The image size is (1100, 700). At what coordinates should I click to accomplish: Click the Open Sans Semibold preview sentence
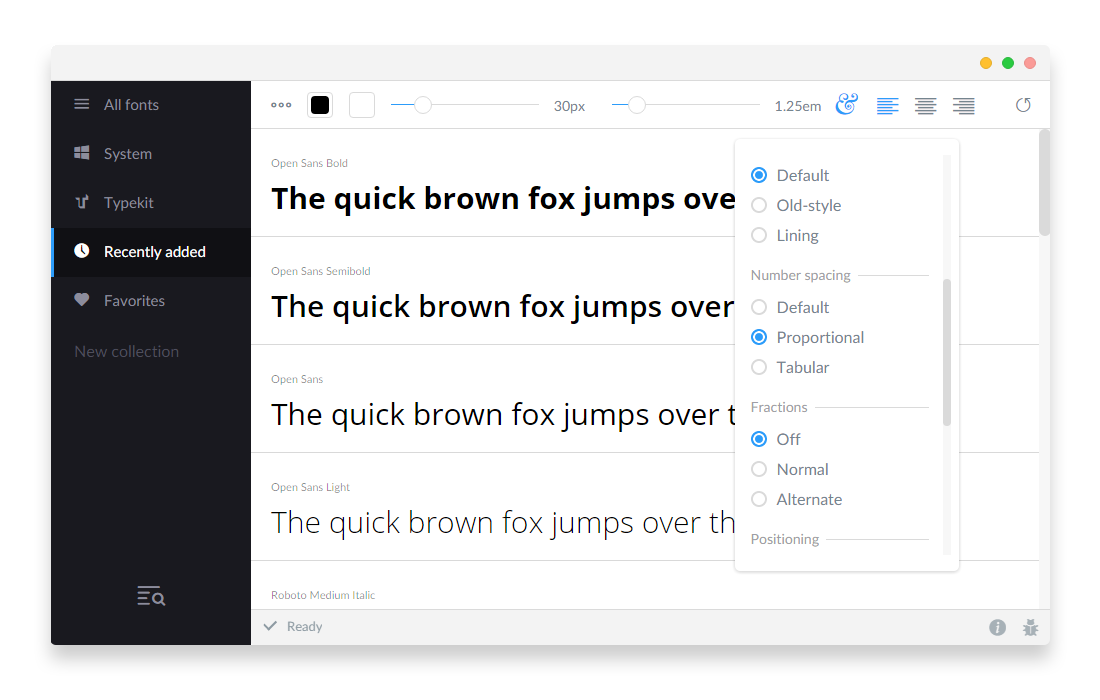pyautogui.click(x=503, y=307)
